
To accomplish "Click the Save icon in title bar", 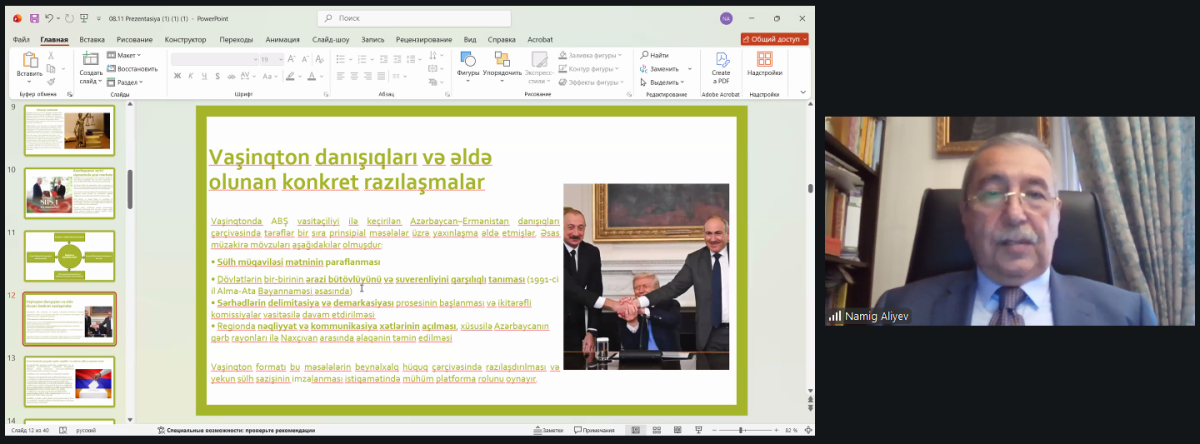I will [x=34, y=18].
